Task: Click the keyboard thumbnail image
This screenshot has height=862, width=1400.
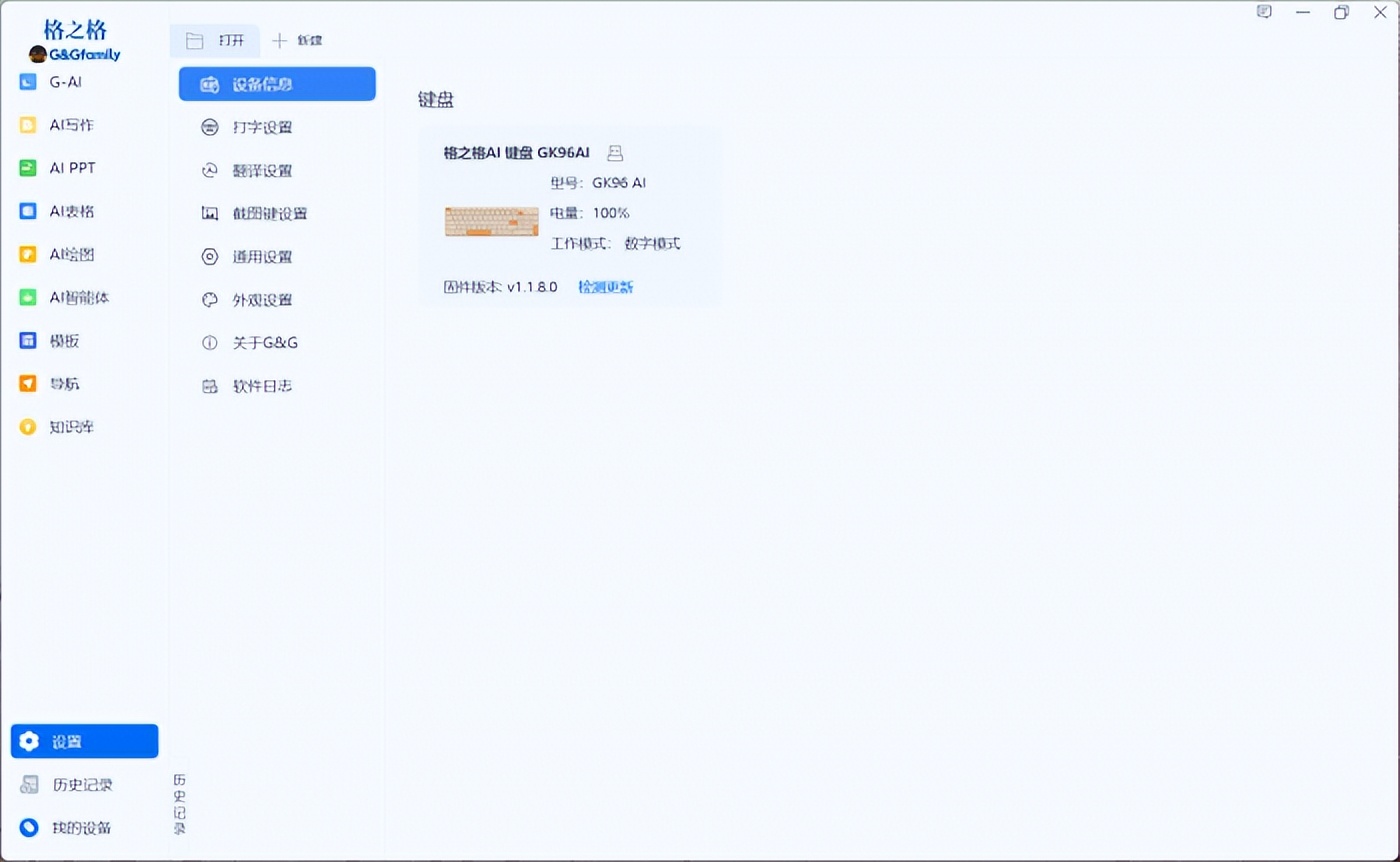Action: pos(491,221)
